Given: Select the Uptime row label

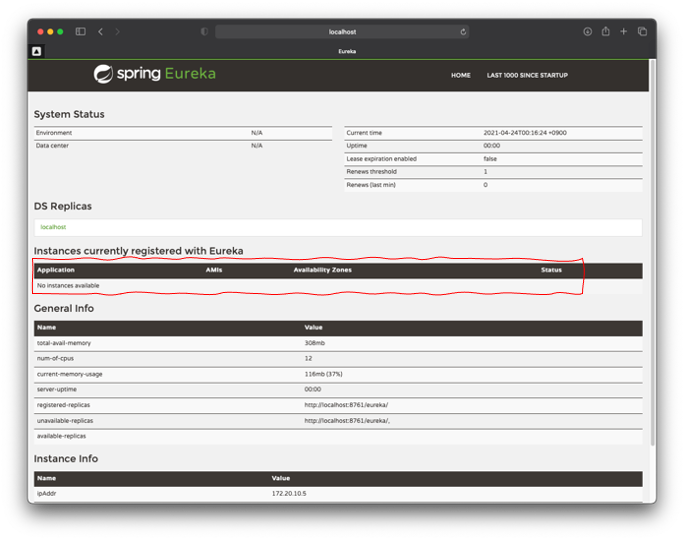Looking at the screenshot, I should (356, 146).
